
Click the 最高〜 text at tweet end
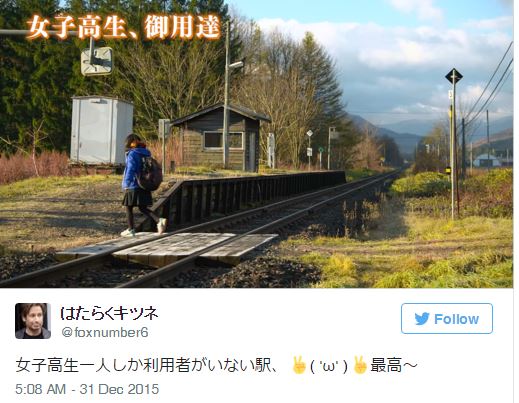[394, 365]
